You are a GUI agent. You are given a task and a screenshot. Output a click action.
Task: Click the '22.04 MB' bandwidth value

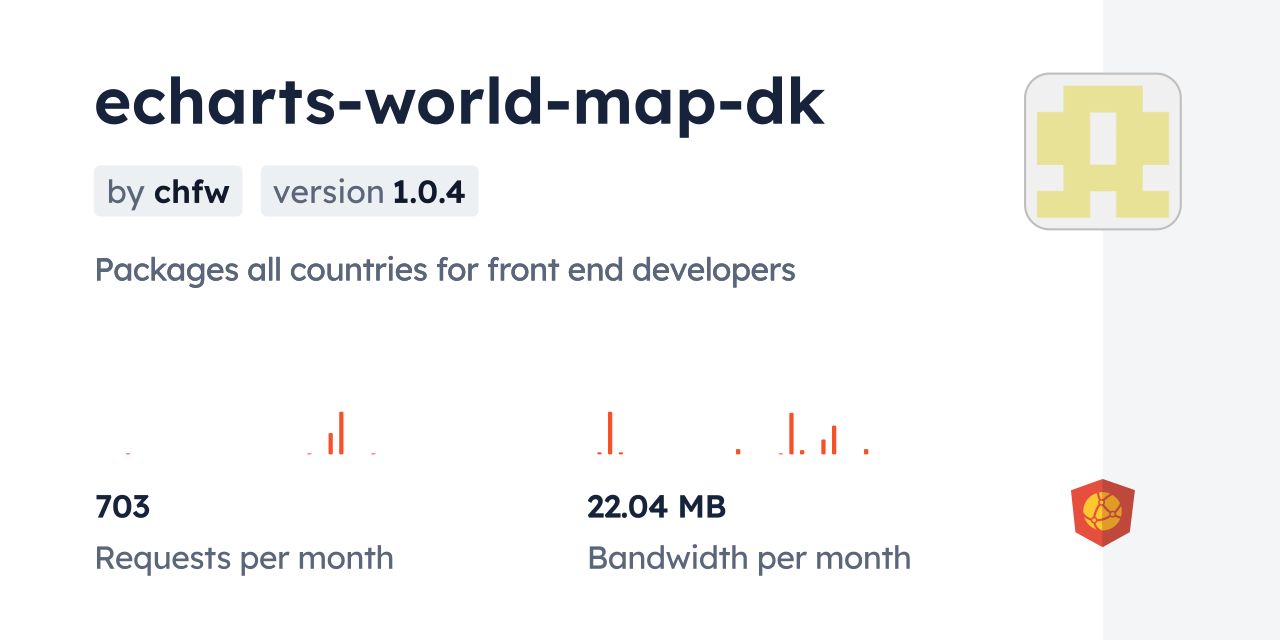pos(656,507)
